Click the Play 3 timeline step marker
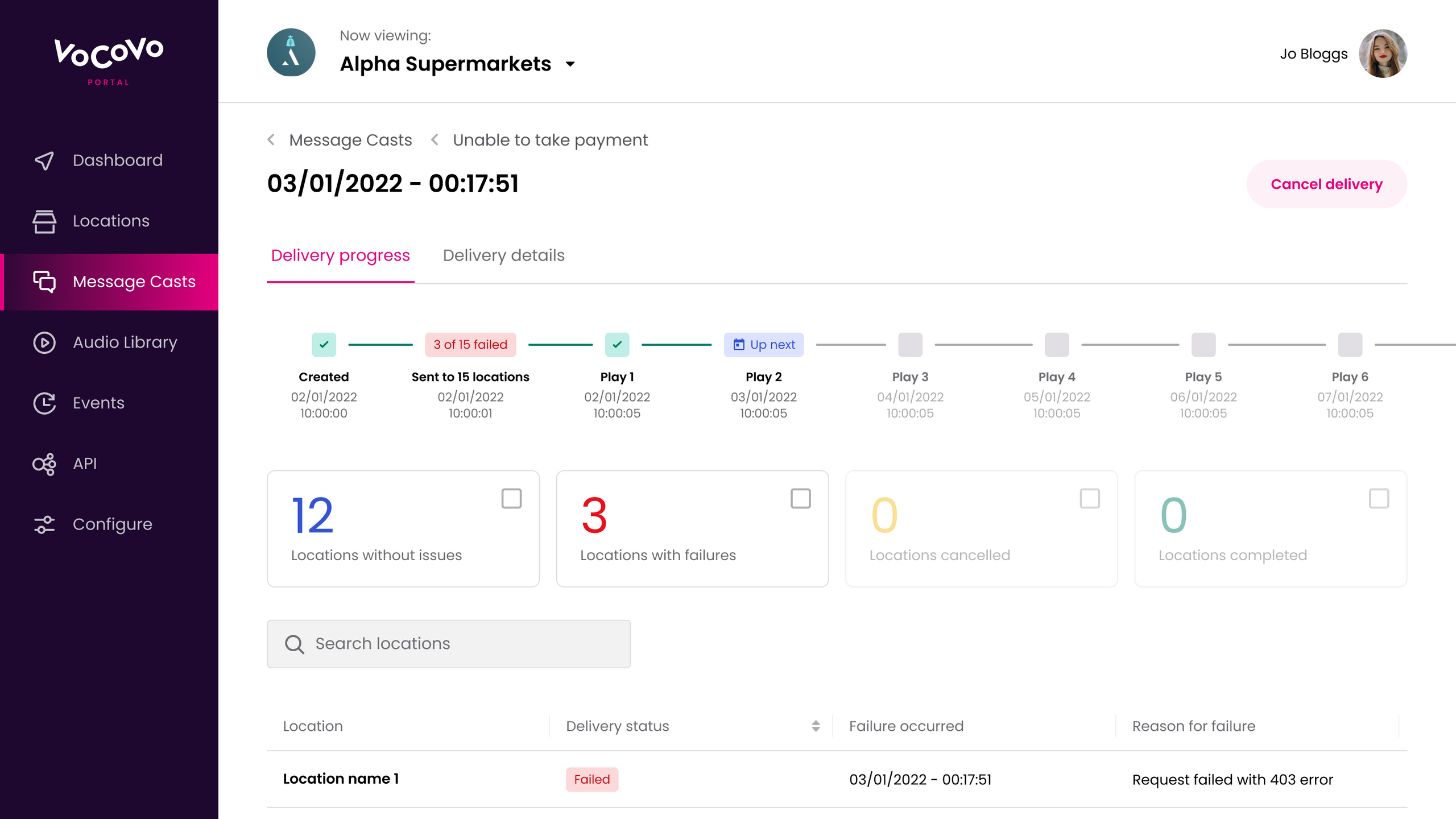Image resolution: width=1456 pixels, height=819 pixels. (910, 345)
